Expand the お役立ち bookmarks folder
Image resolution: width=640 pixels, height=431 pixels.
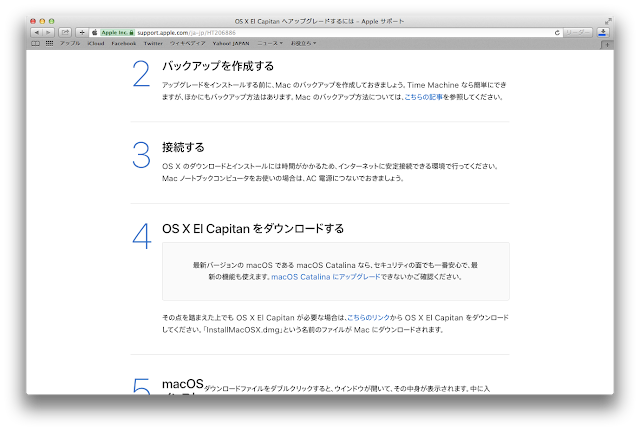coord(303,43)
